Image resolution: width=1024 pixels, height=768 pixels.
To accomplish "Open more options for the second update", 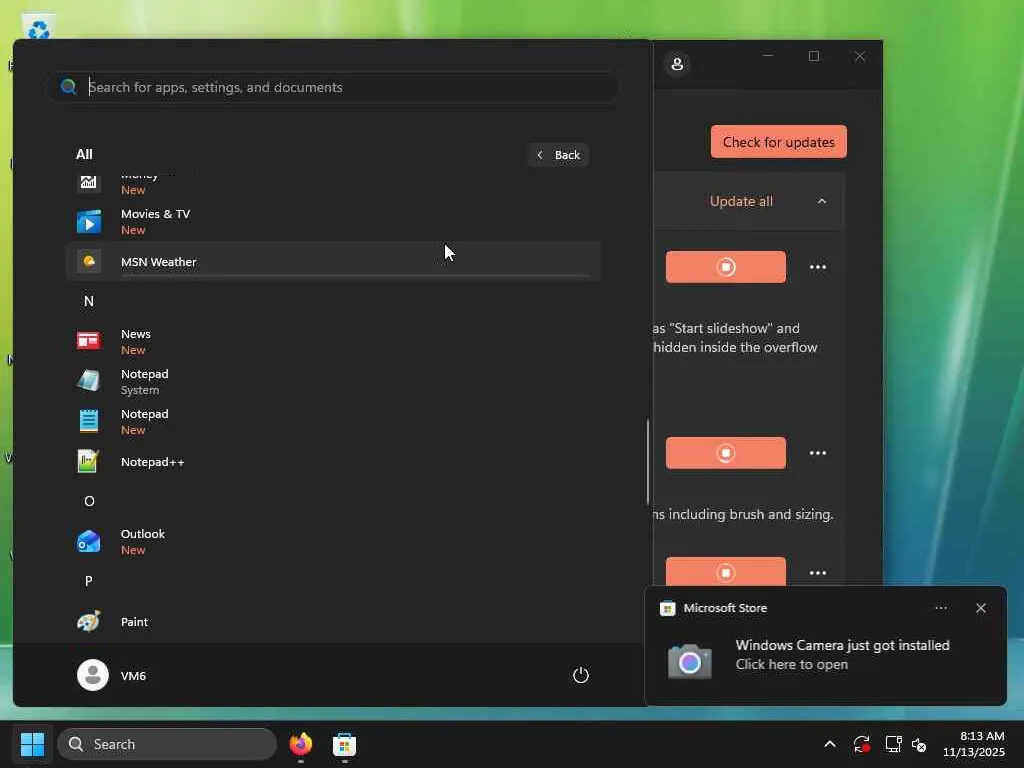I will (818, 453).
